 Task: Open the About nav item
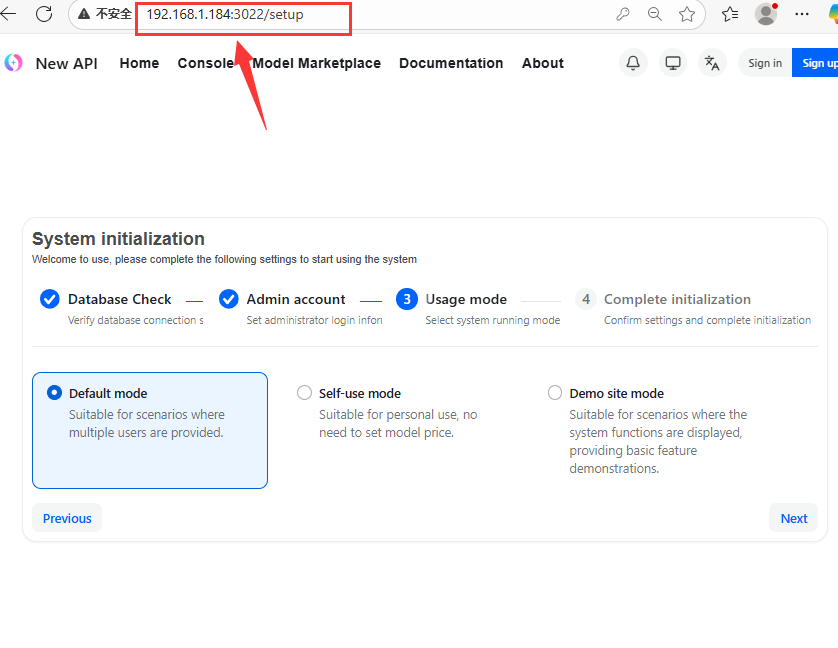point(542,63)
